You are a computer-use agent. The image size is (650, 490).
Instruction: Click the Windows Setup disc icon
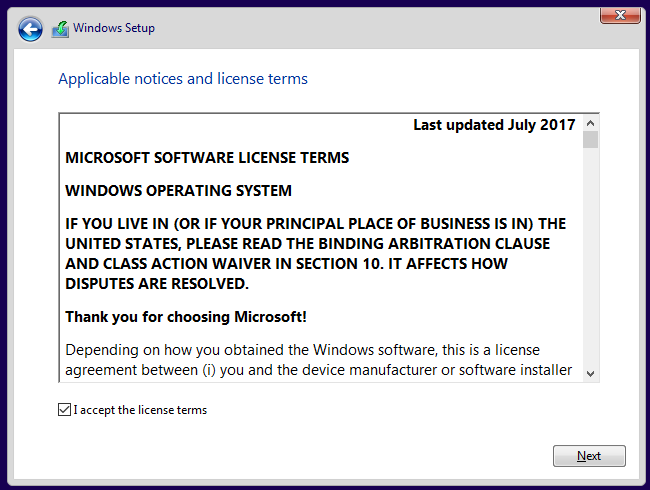tap(60, 29)
